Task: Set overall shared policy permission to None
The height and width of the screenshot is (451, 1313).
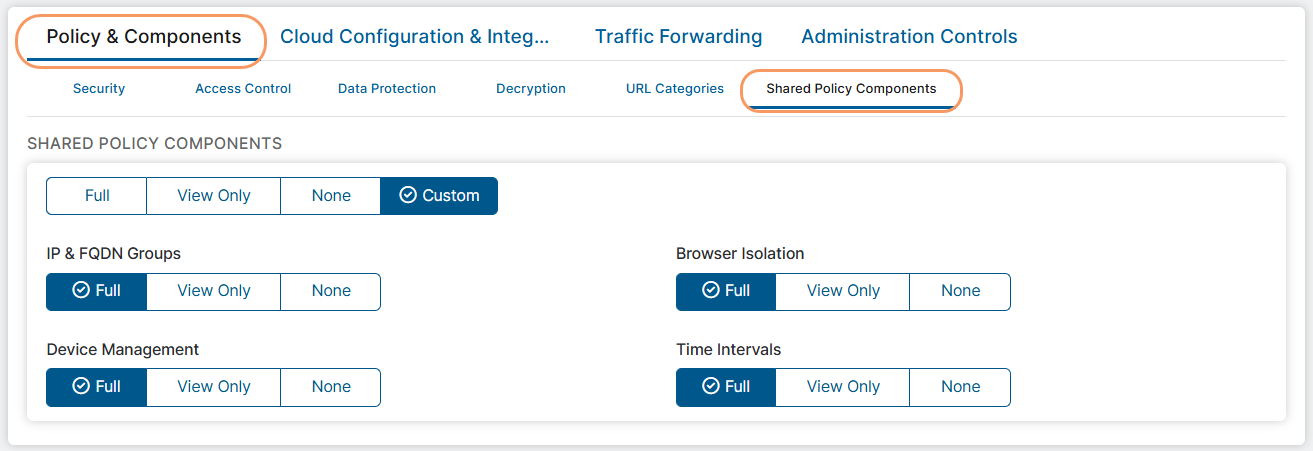Action: 331,196
